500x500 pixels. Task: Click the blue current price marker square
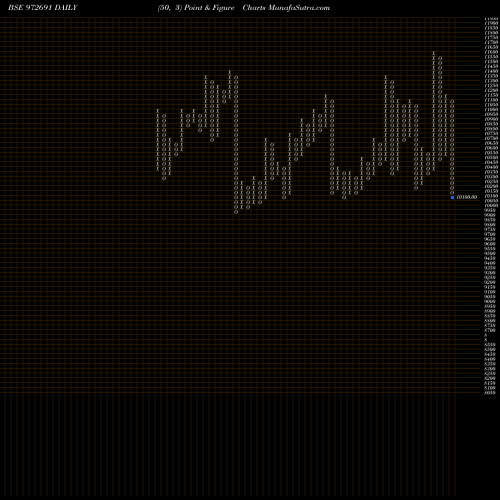tap(452, 197)
